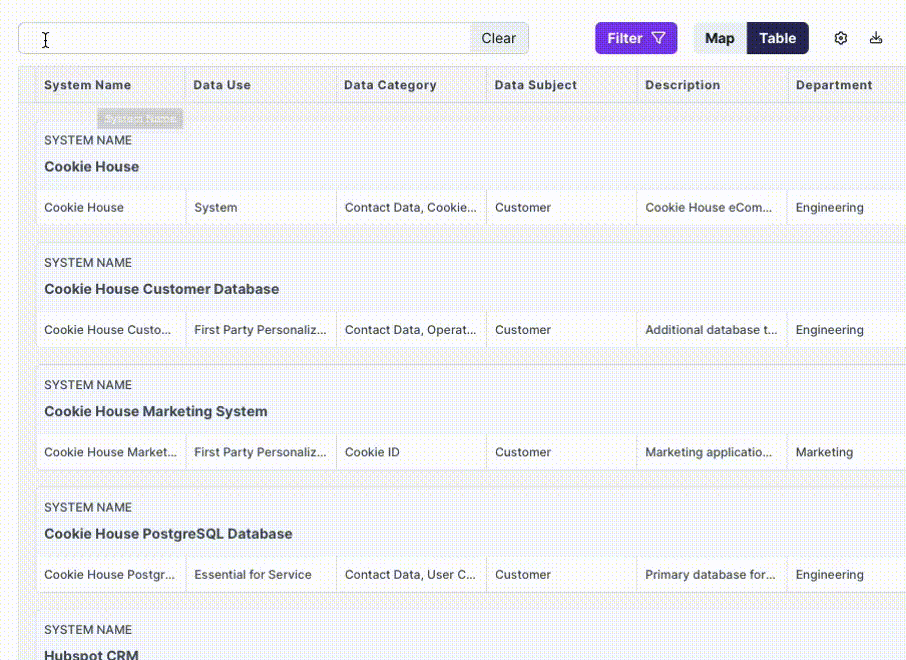Click the 'Cookie House Postgr...' cell

111,575
